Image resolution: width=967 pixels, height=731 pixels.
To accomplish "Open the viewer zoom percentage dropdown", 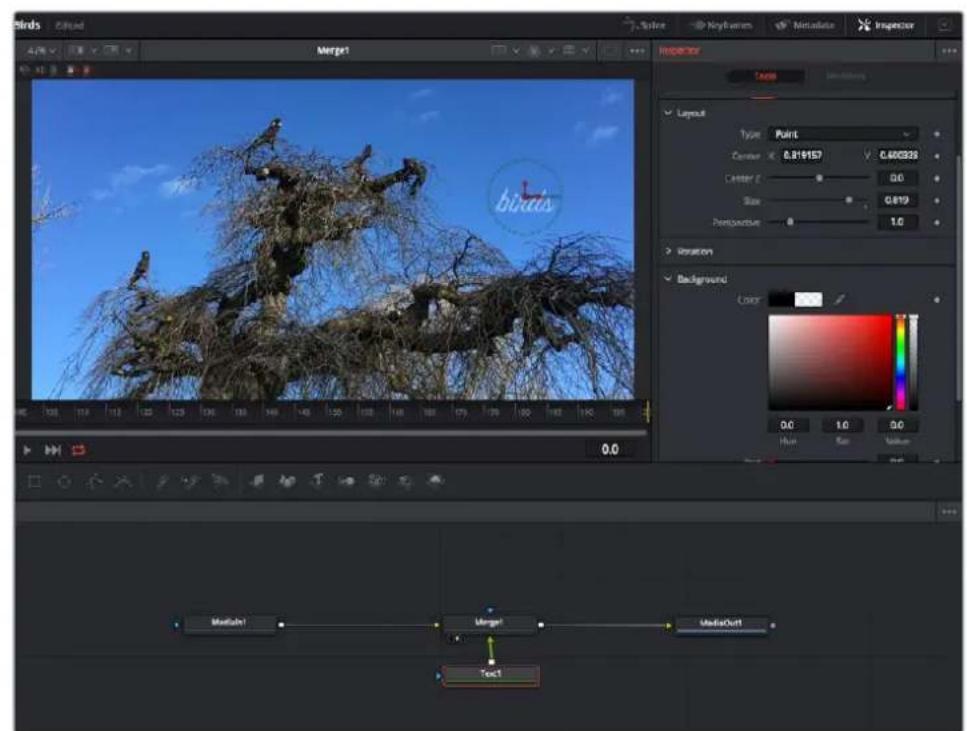I will 42,51.
